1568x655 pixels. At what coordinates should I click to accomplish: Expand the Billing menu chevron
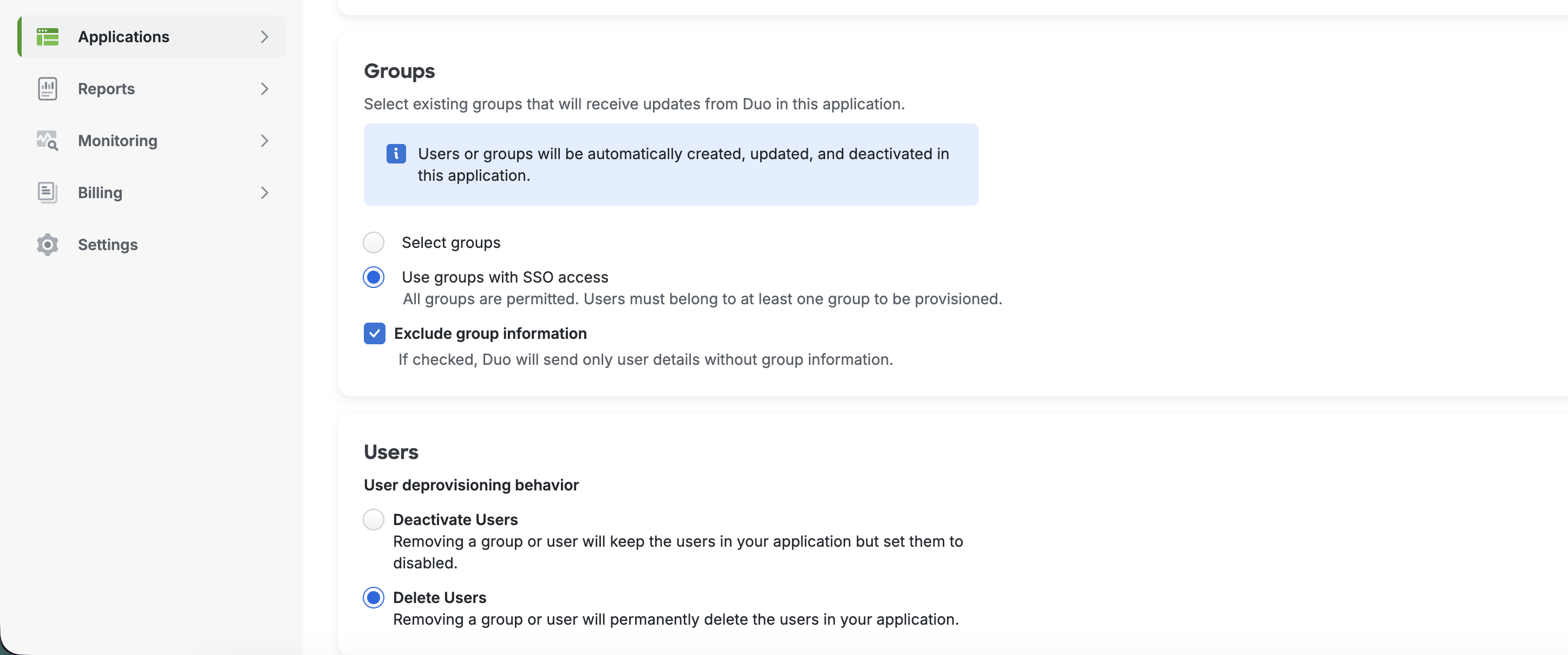(x=264, y=193)
